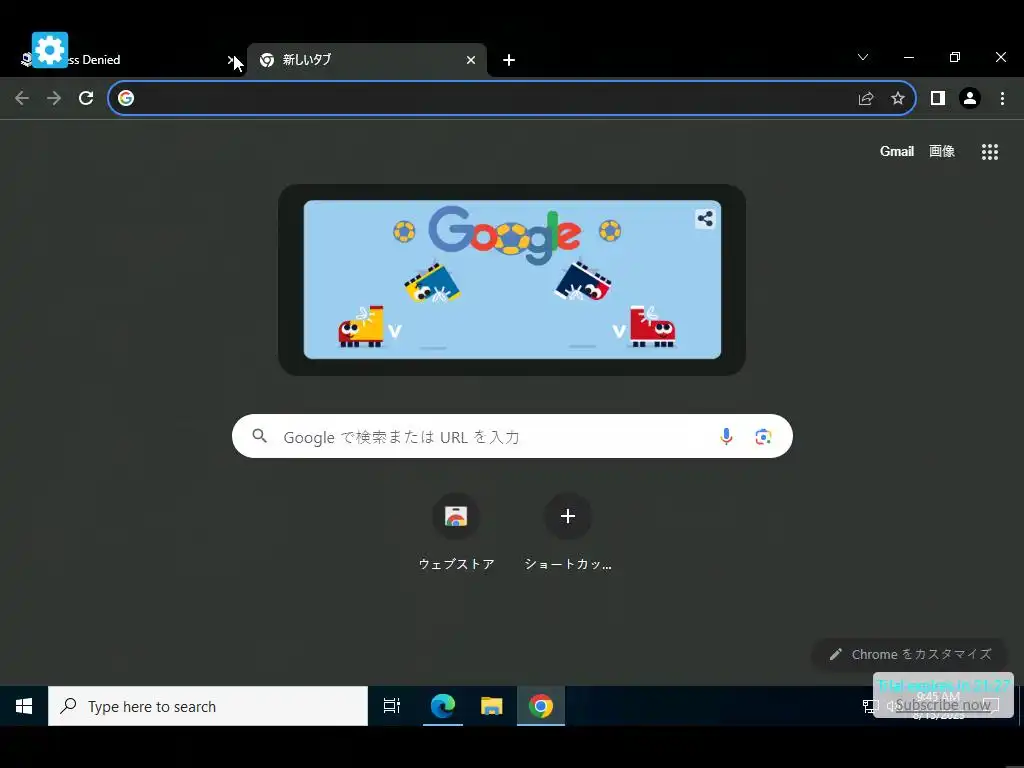The image size is (1024, 768).
Task: Open the profile avatar menu
Action: [970, 98]
